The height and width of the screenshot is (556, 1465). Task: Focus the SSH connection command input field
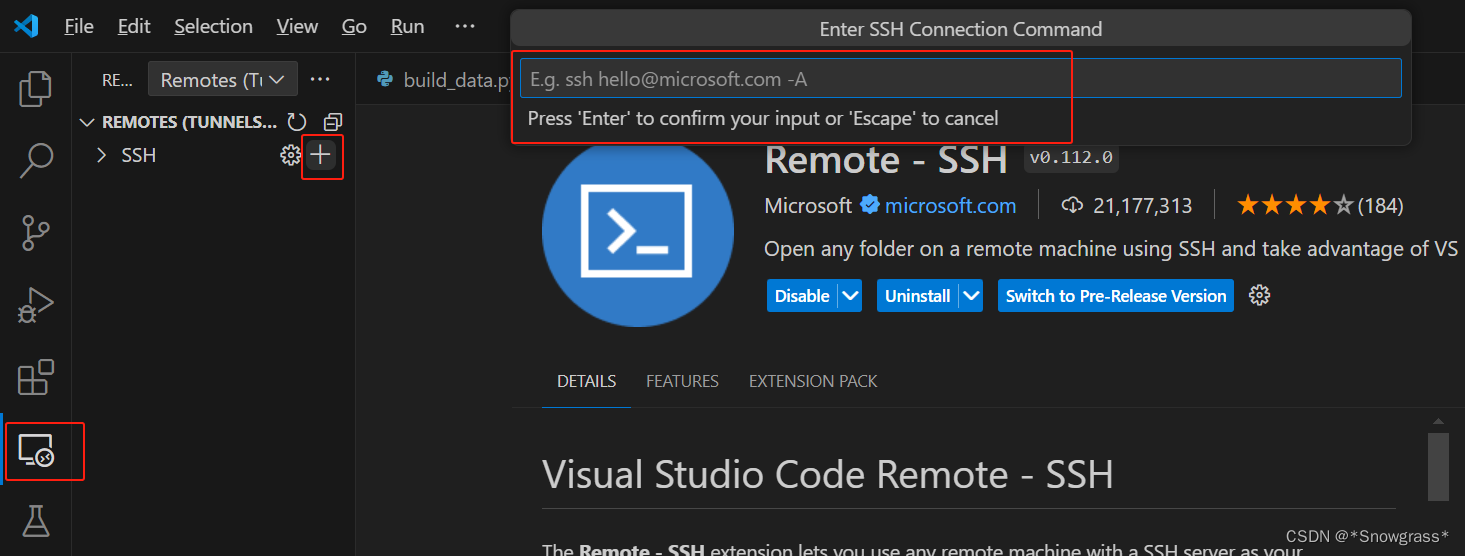(x=960, y=79)
